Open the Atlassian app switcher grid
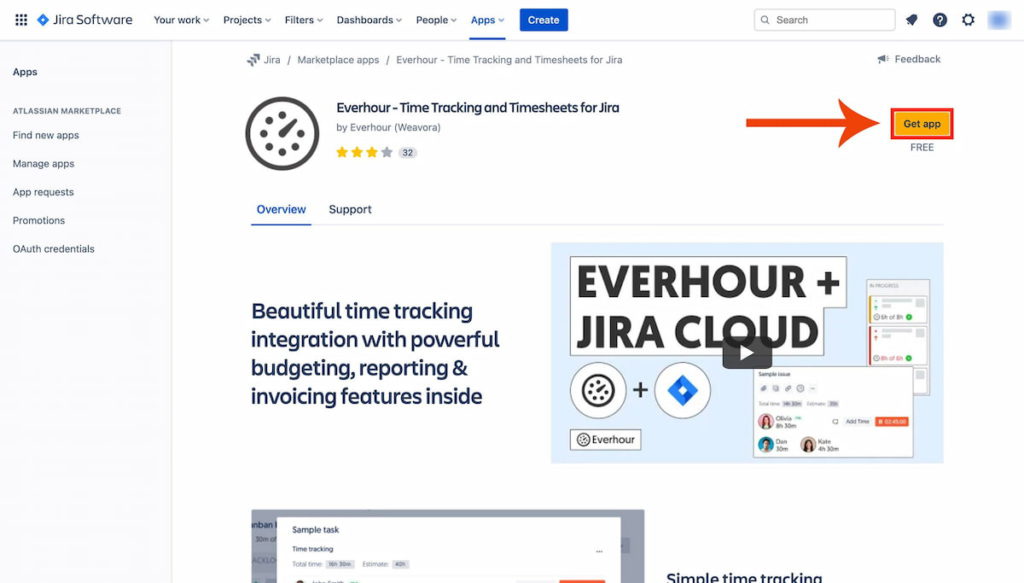The image size is (1024, 583). pos(20,18)
